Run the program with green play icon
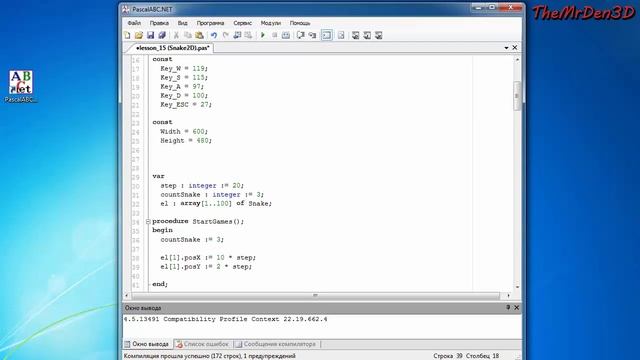 pyautogui.click(x=263, y=35)
